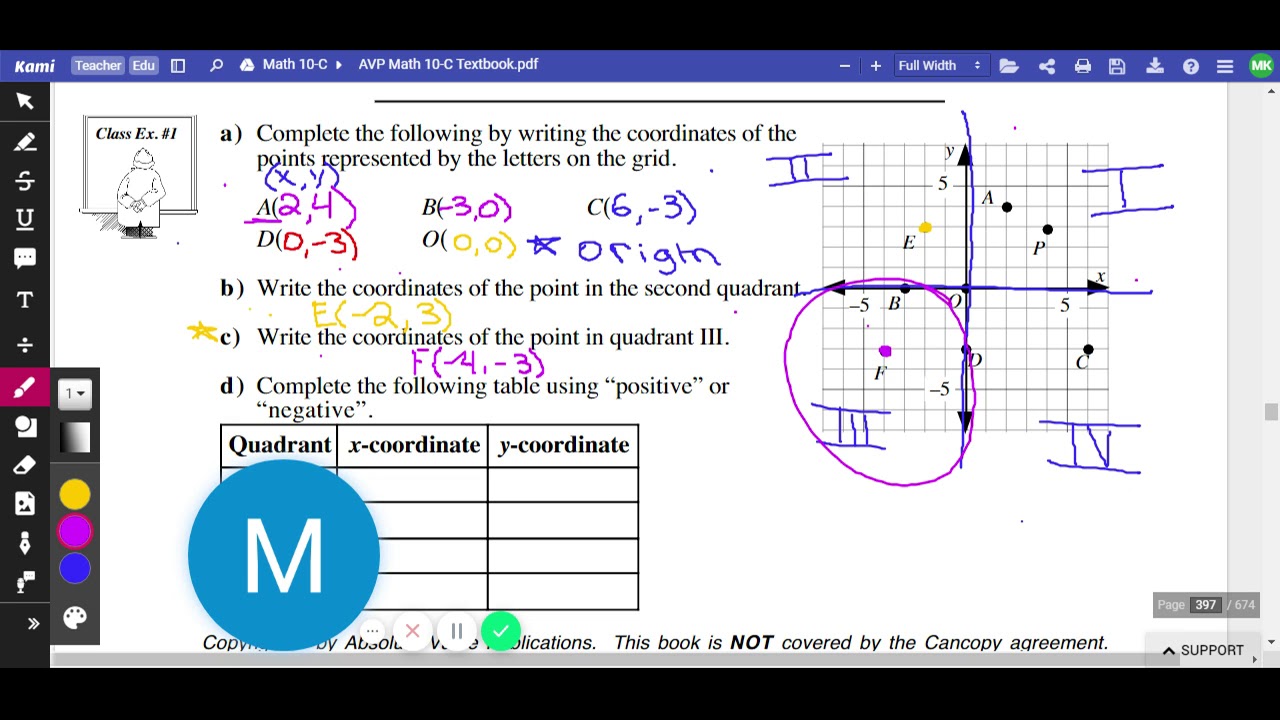The image size is (1280, 720).
Task: Click the opacity gradient control
Action: [x=75, y=438]
